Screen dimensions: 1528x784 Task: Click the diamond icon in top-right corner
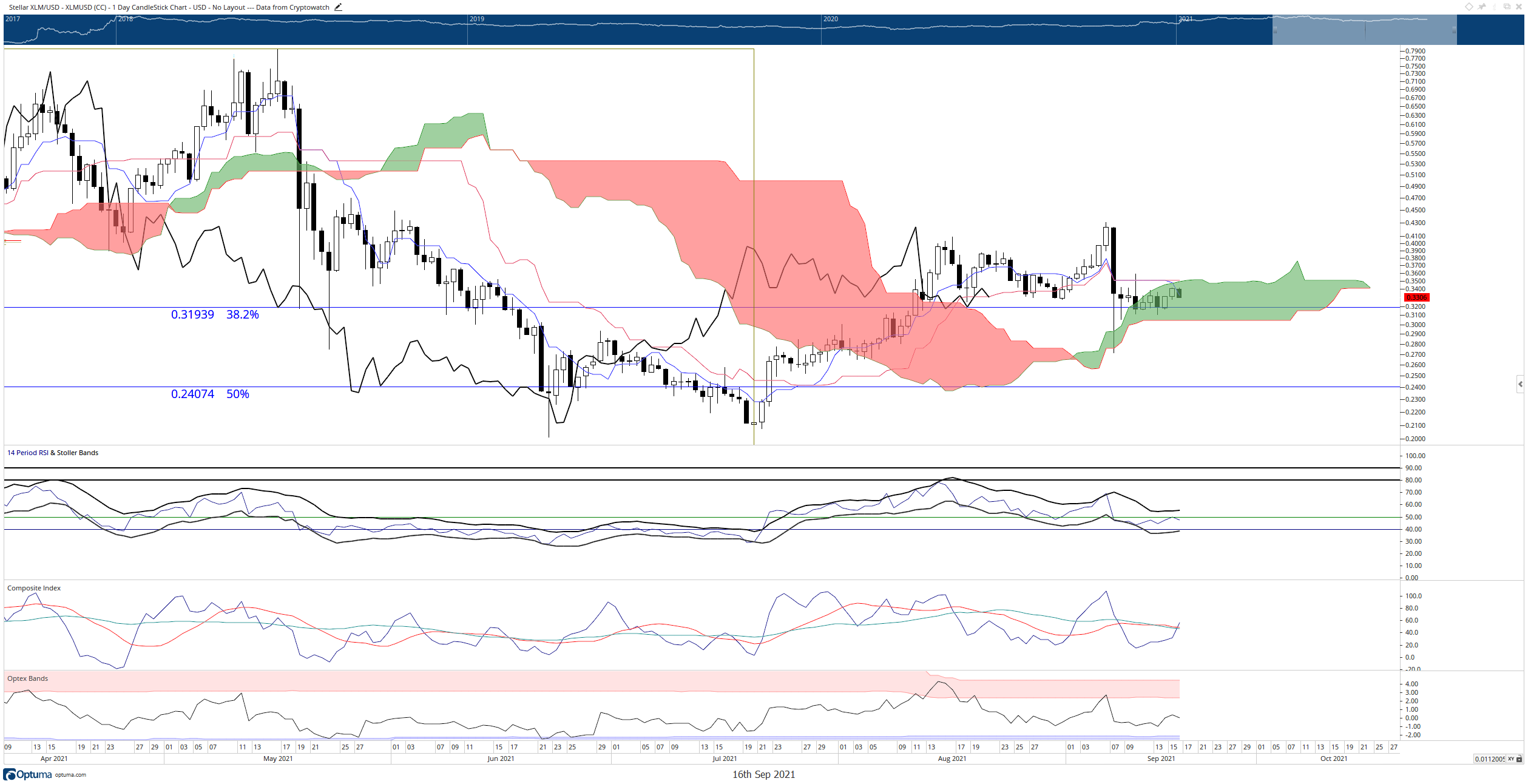(1469, 7)
